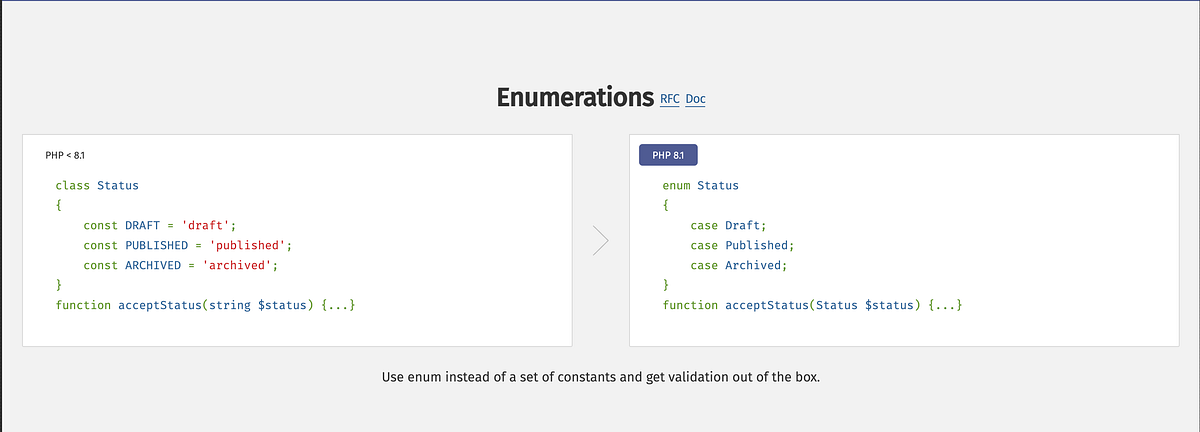Select the 'case Published;' line
Screen dimensions: 1200x432
[x=741, y=245]
